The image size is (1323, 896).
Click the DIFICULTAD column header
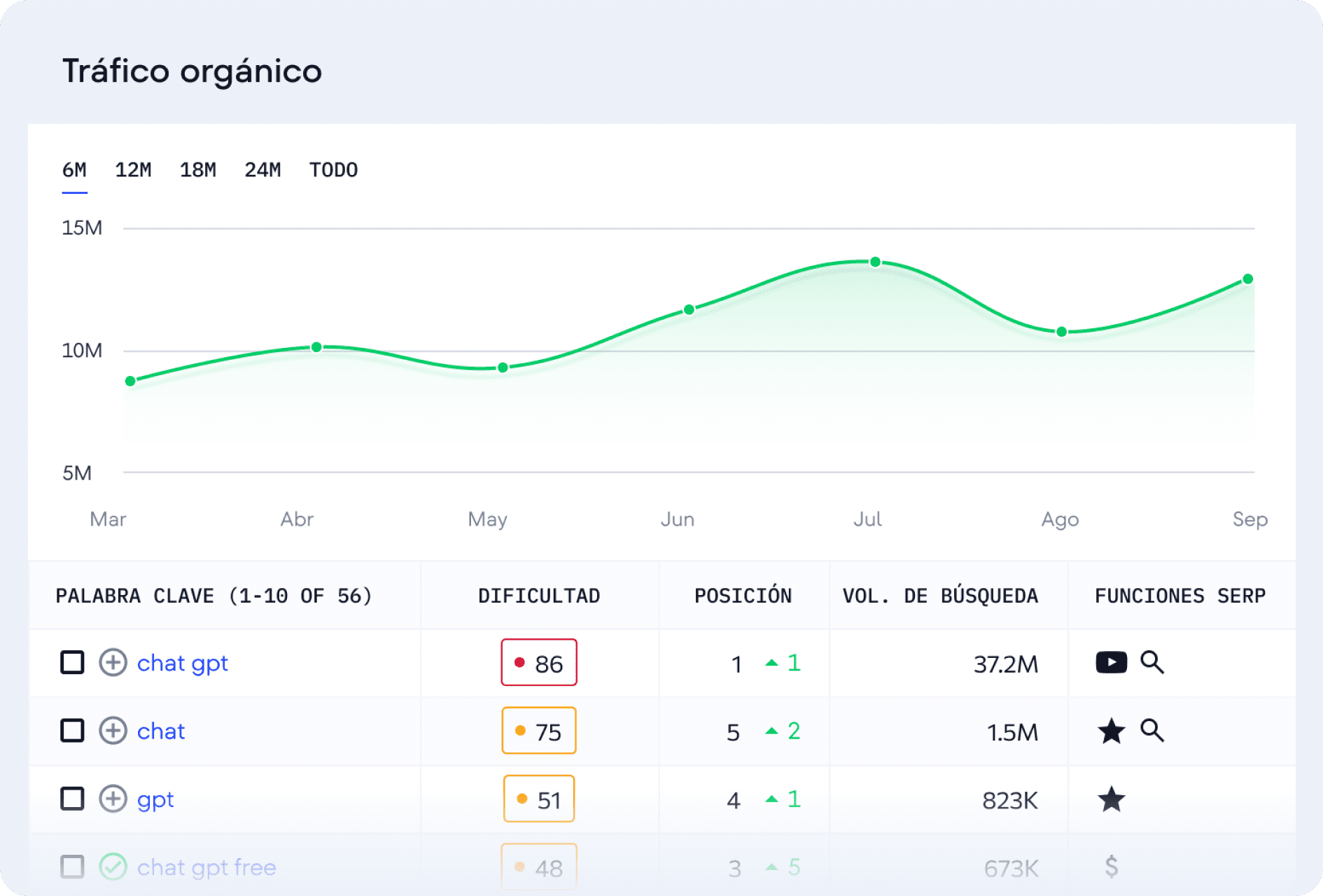539,596
